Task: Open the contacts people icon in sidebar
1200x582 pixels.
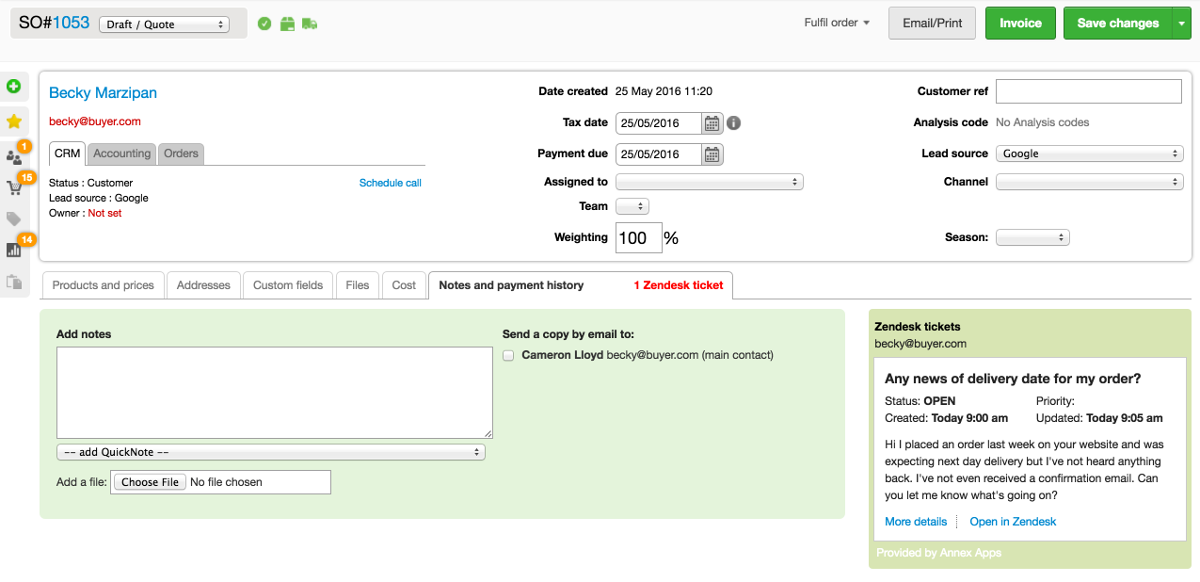Action: click(x=14, y=157)
